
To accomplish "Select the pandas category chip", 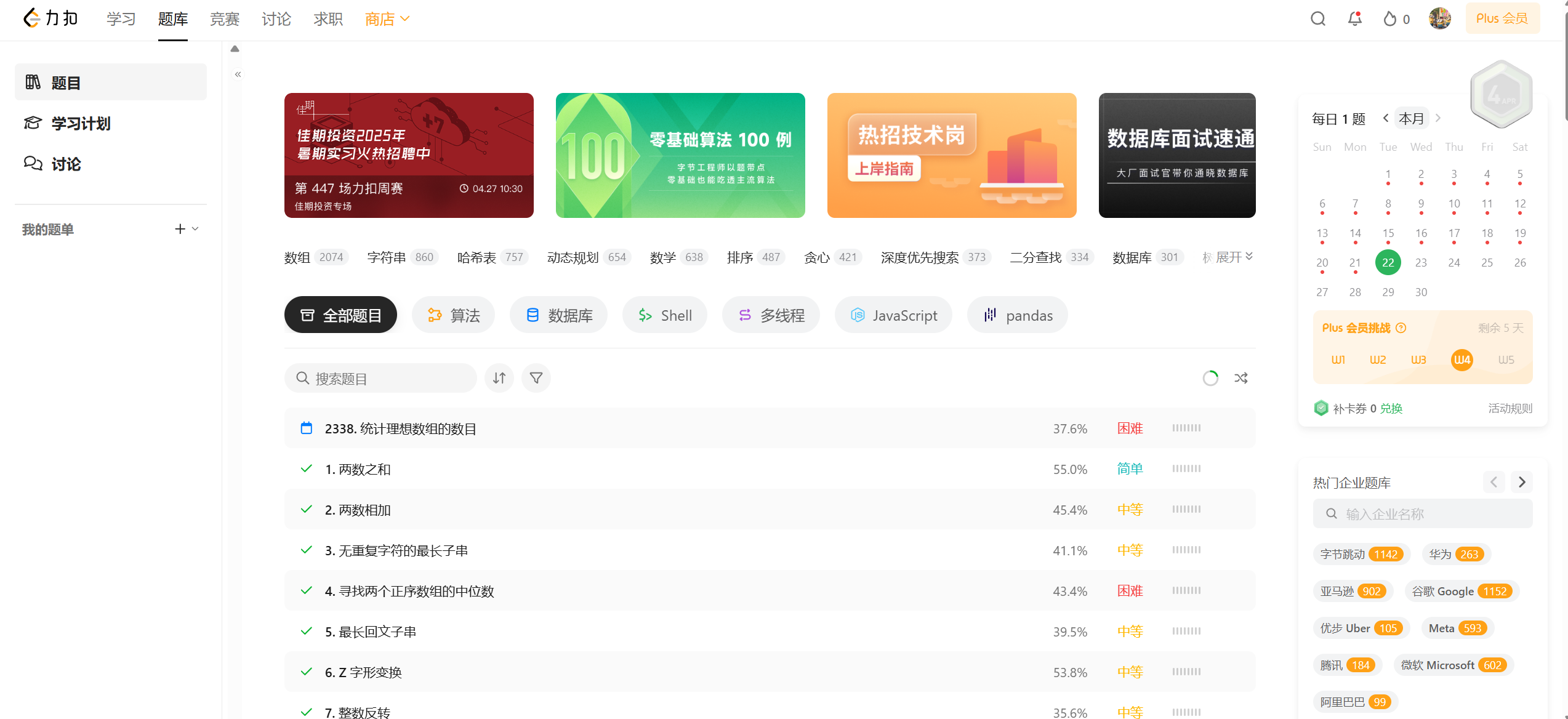I will pyautogui.click(x=1018, y=315).
